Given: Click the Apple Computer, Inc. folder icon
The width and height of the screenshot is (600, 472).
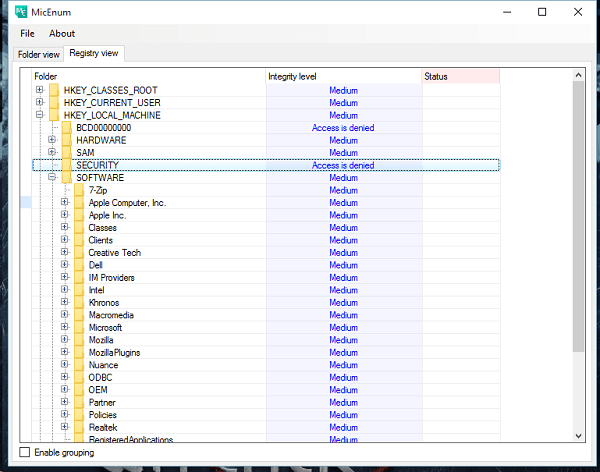Looking at the screenshot, I should [79, 203].
